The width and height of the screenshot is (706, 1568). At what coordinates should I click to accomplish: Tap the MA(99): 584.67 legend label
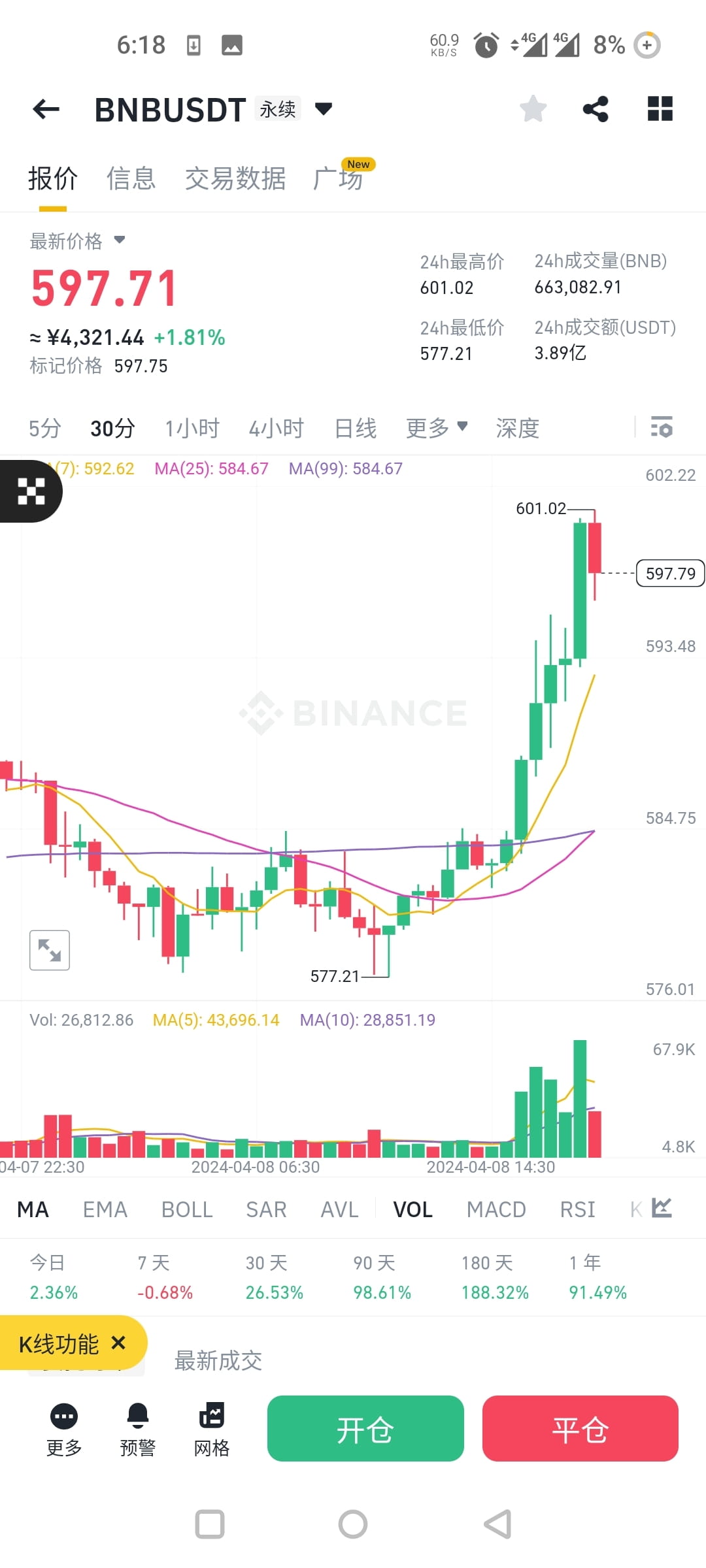pyautogui.click(x=346, y=468)
